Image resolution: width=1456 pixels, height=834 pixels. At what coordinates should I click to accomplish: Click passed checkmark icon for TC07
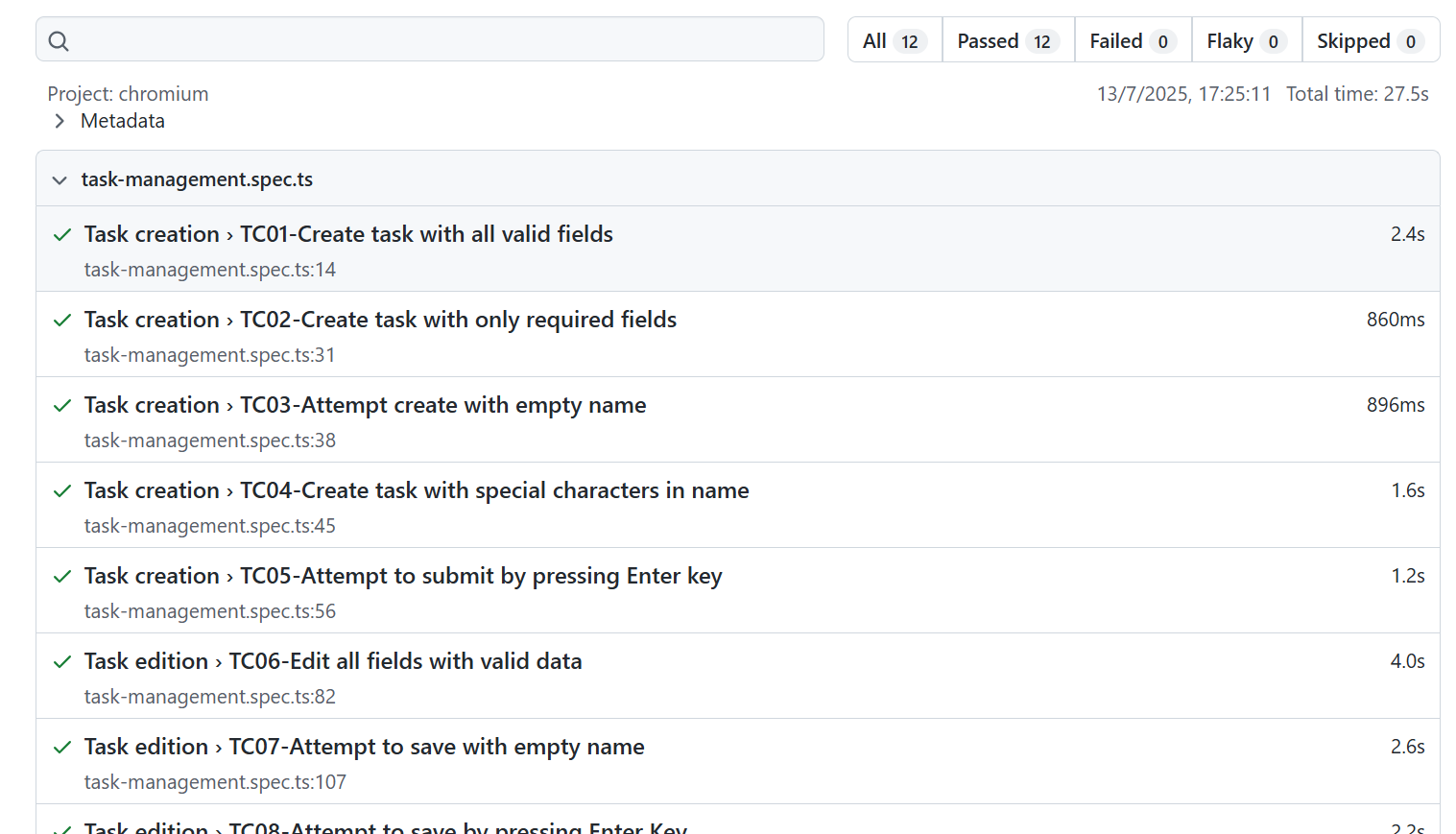[x=62, y=748]
